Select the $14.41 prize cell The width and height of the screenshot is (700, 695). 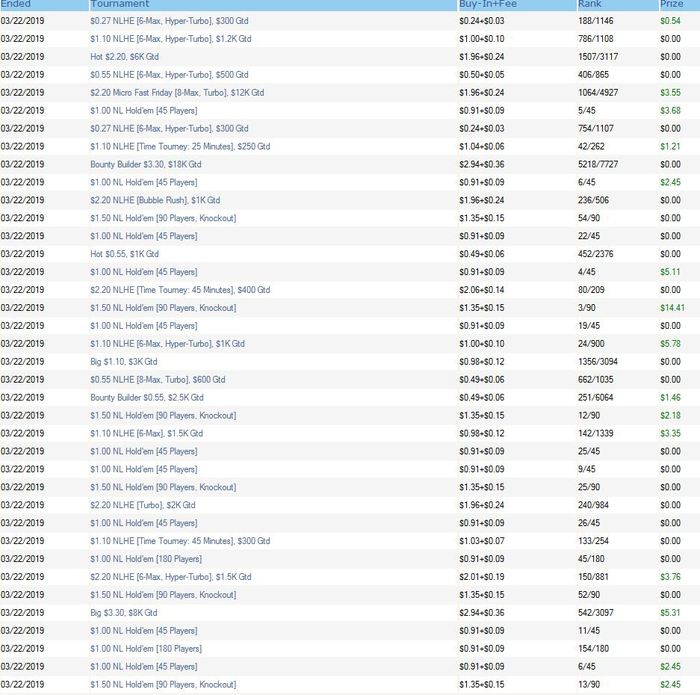coord(672,308)
